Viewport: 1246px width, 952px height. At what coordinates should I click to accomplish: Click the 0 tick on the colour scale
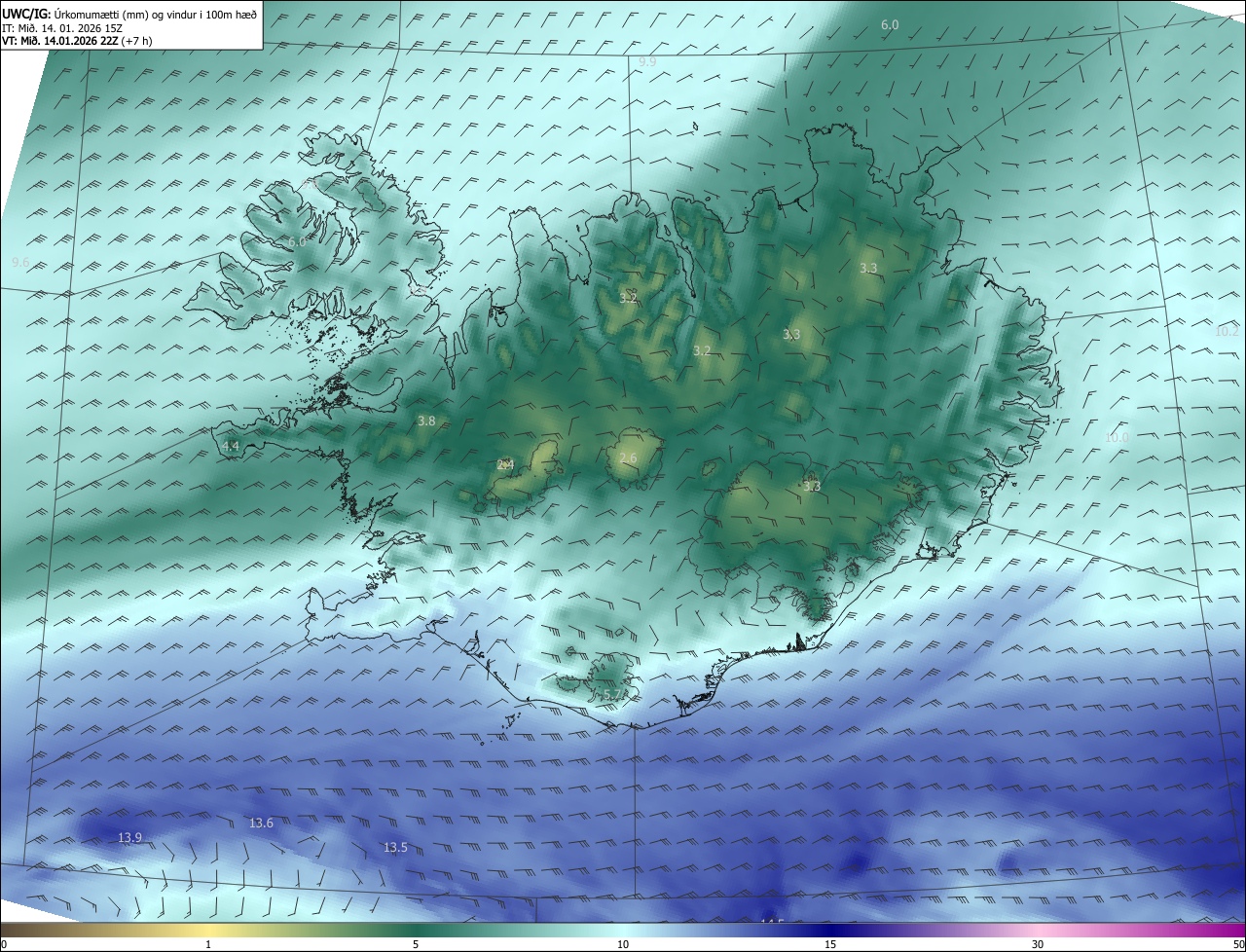pyautogui.click(x=4, y=944)
